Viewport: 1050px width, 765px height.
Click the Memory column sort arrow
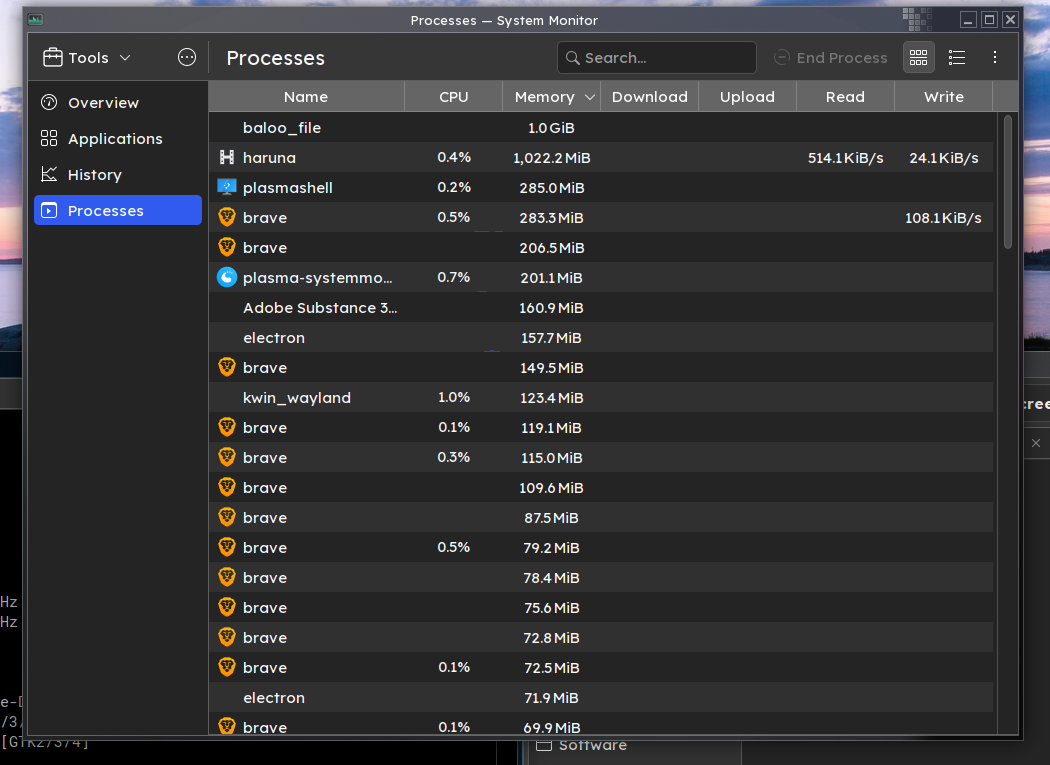589,97
